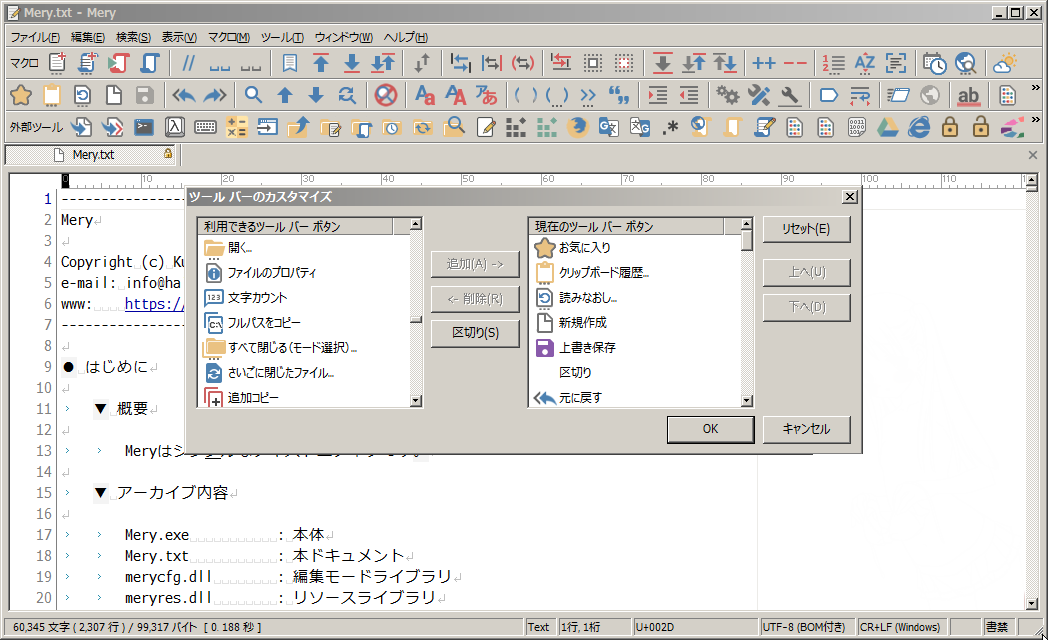The image size is (1048, 640).
Task: Click the A-Z sort macro icon
Action: [864, 63]
